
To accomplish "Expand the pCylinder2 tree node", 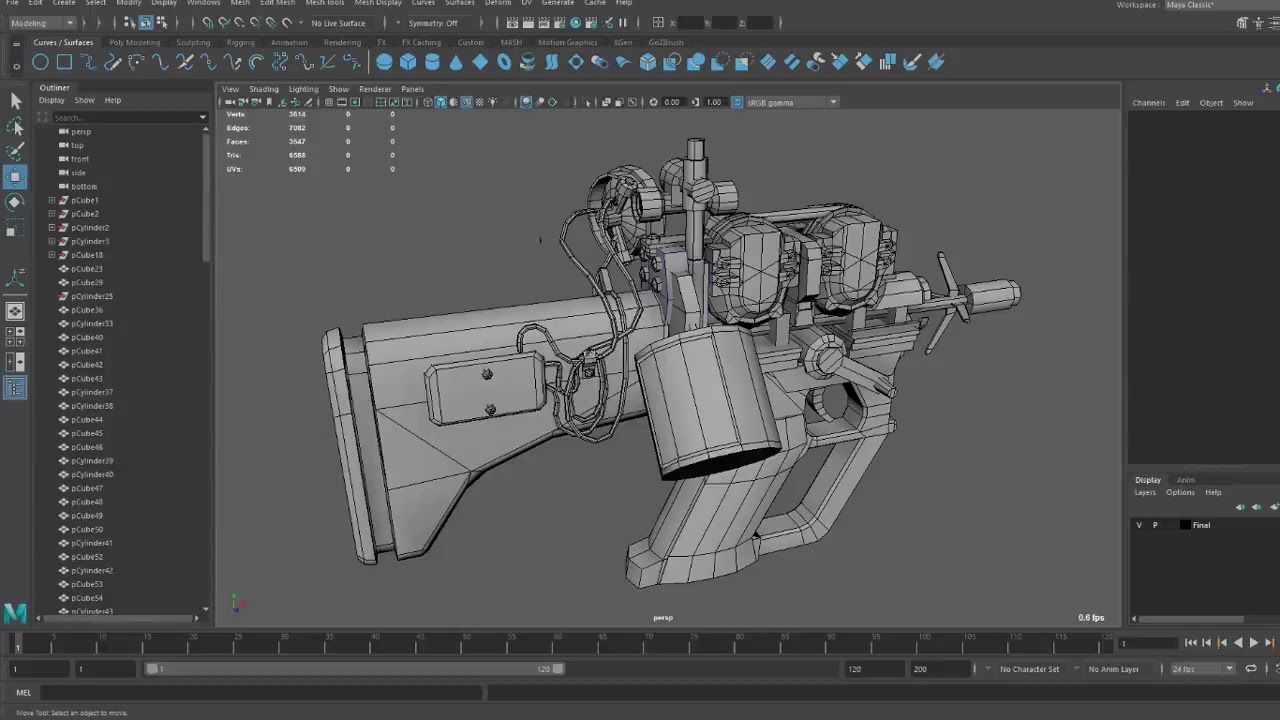I will 52,228.
